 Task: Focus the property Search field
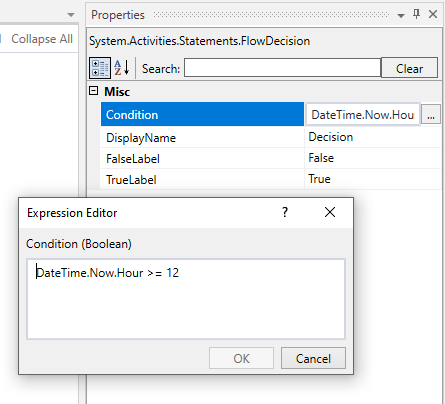[x=282, y=68]
